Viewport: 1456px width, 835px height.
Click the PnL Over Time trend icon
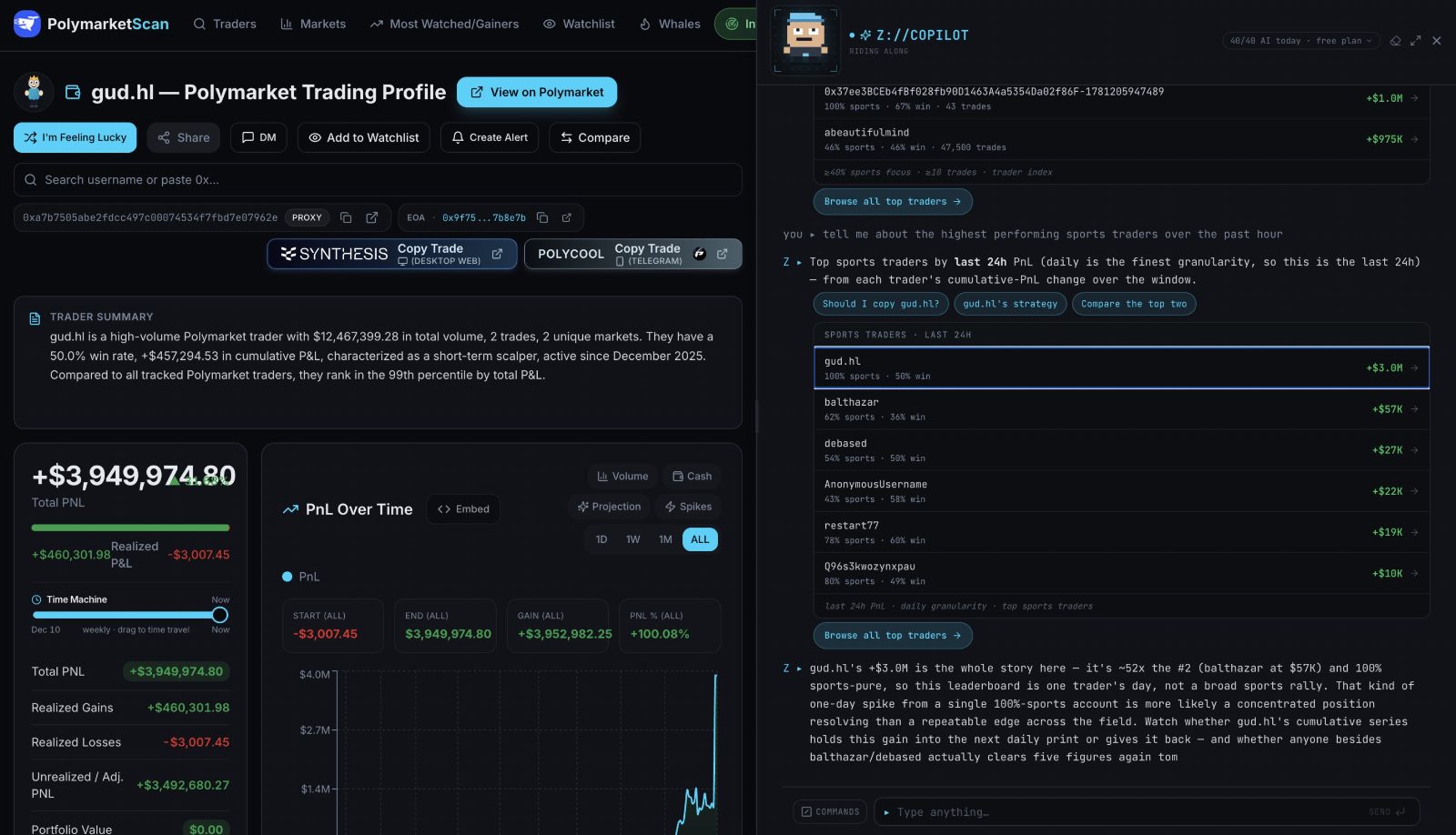pos(290,509)
